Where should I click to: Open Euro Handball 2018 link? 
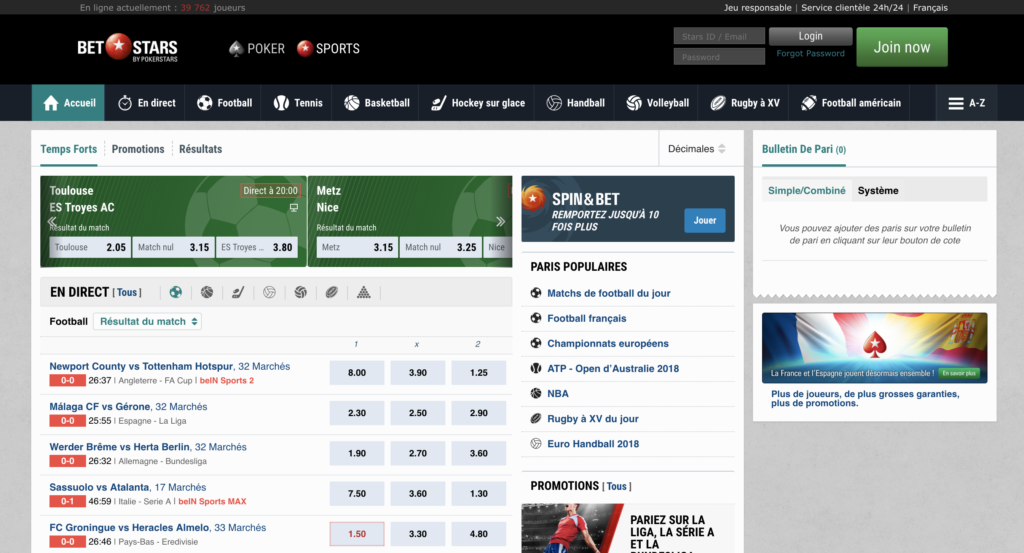(x=593, y=444)
